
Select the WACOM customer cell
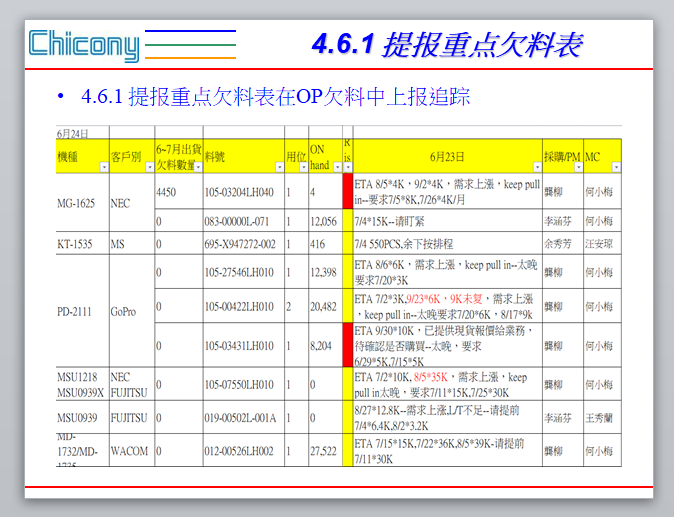pyautogui.click(x=129, y=451)
